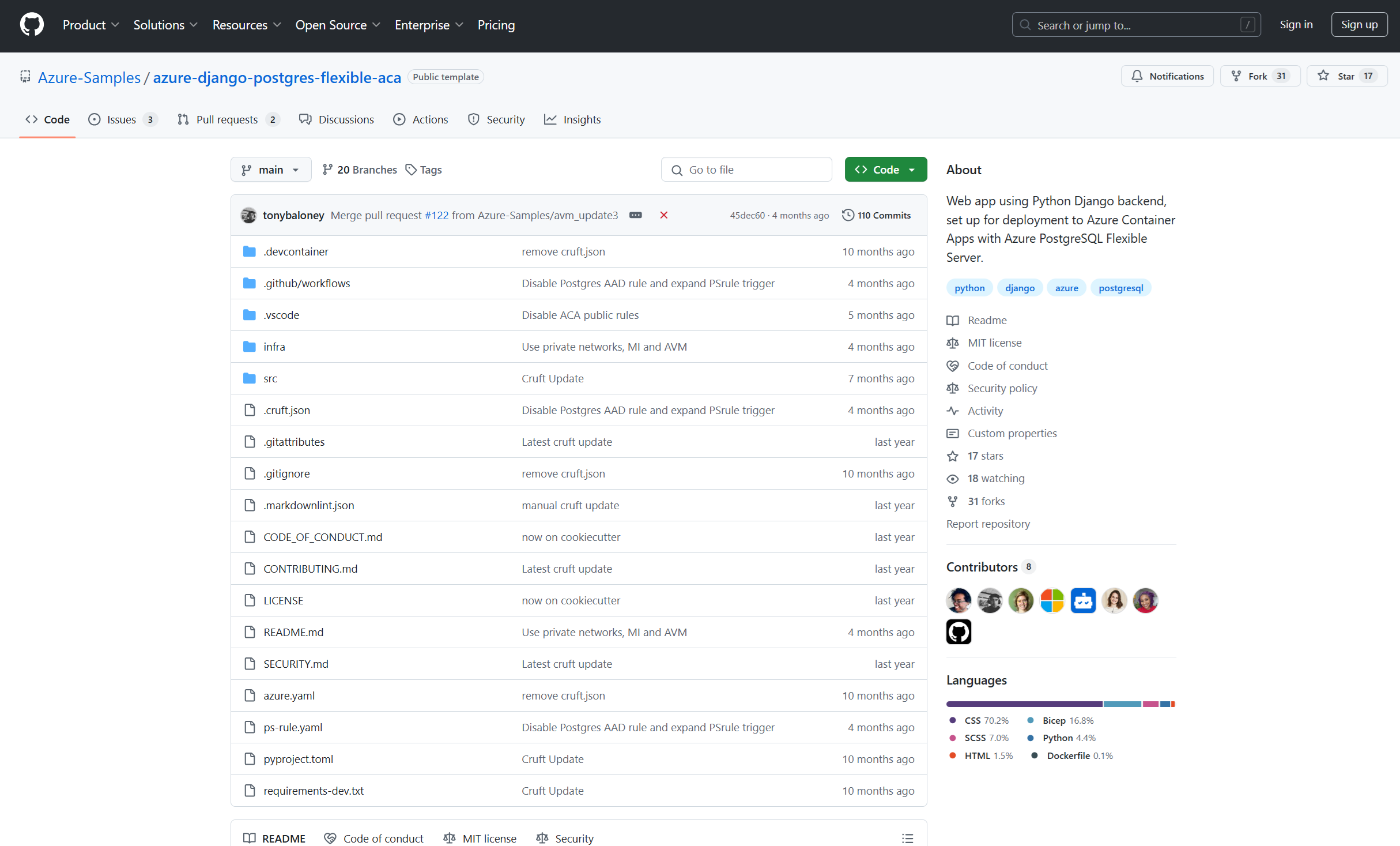Click the Notifications bell button
The height and width of the screenshot is (846, 1400).
tap(1167, 76)
